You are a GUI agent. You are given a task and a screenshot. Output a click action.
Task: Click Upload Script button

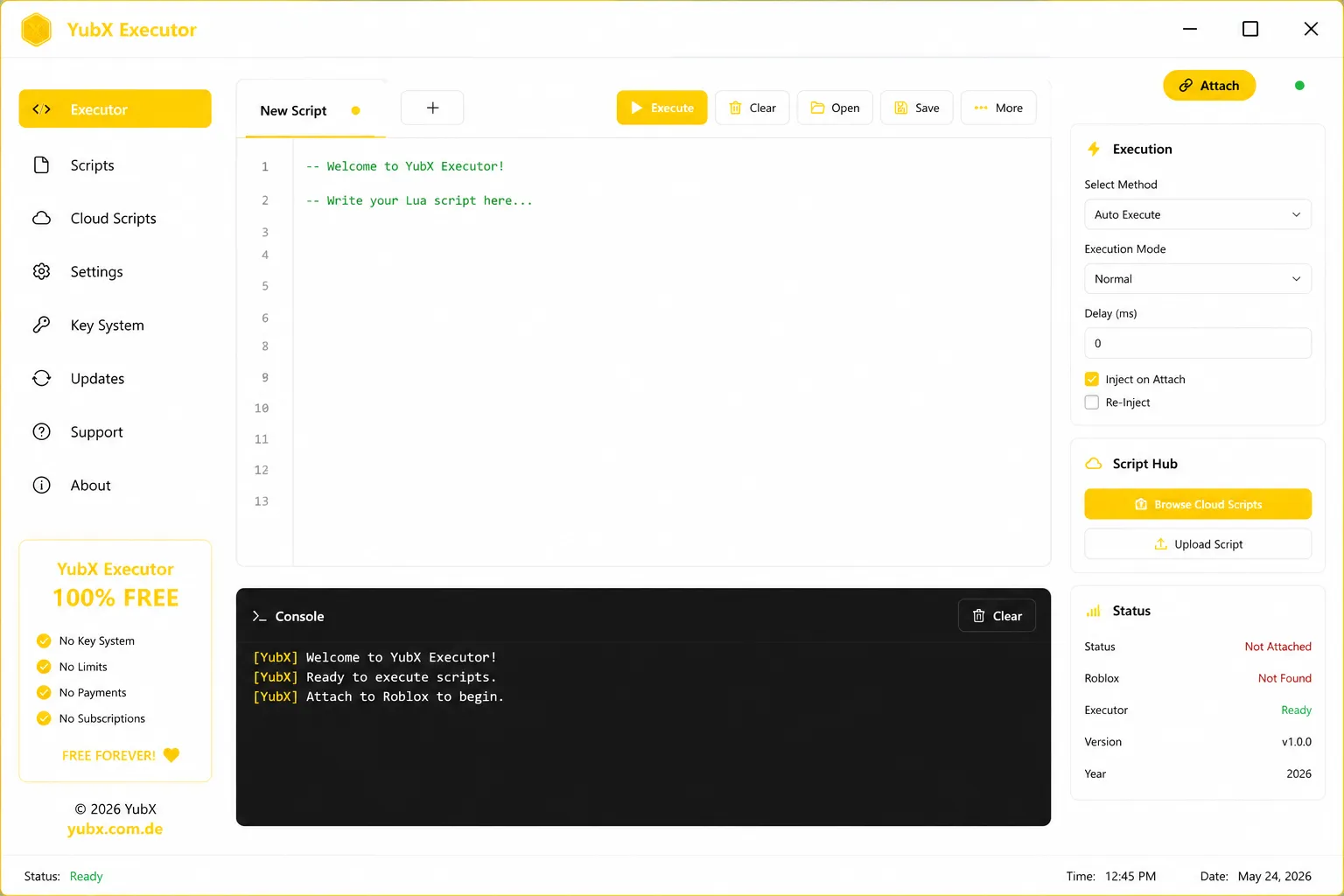click(1198, 544)
